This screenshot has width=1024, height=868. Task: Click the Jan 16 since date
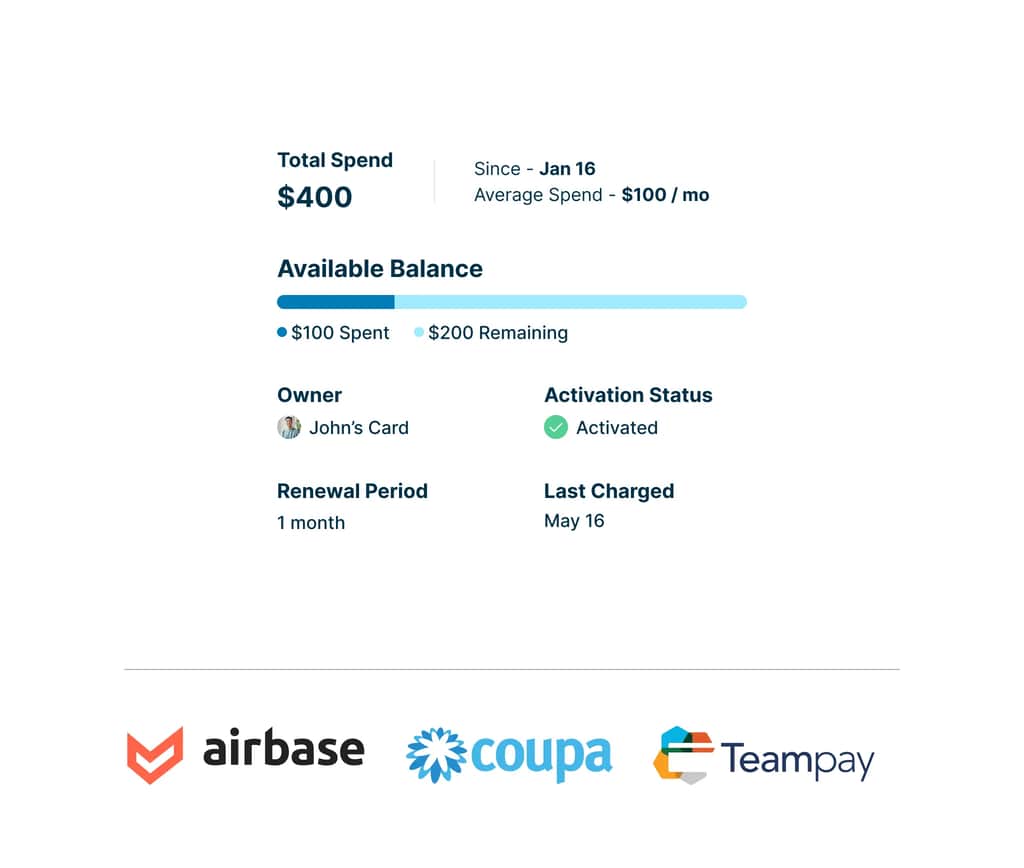tap(567, 169)
